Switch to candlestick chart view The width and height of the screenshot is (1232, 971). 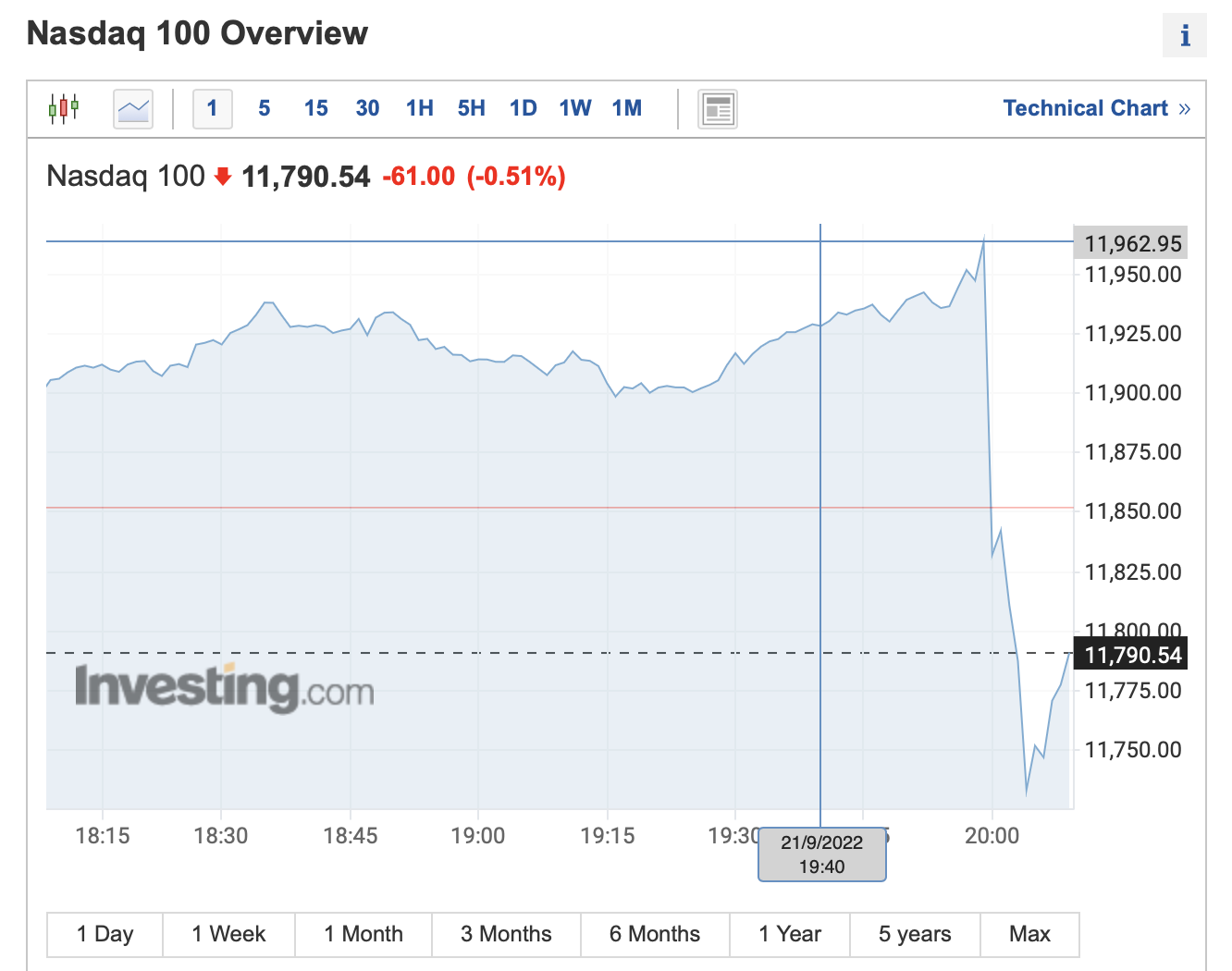tap(64, 108)
